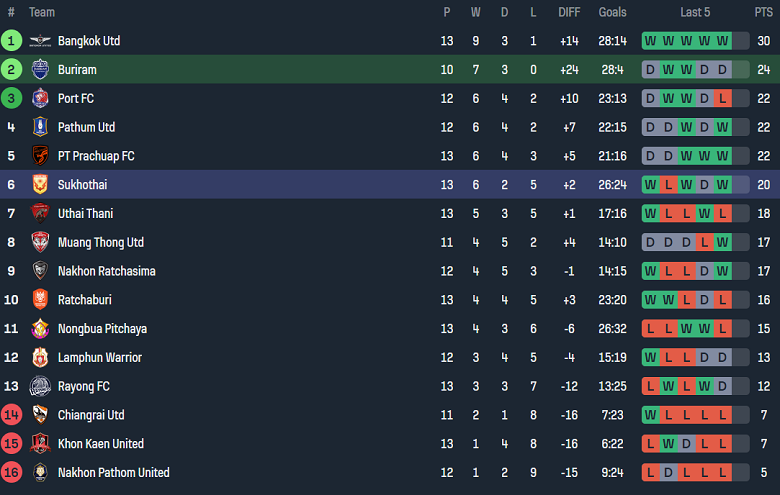Sort table by PTS column
780x495 pixels.
763,12
